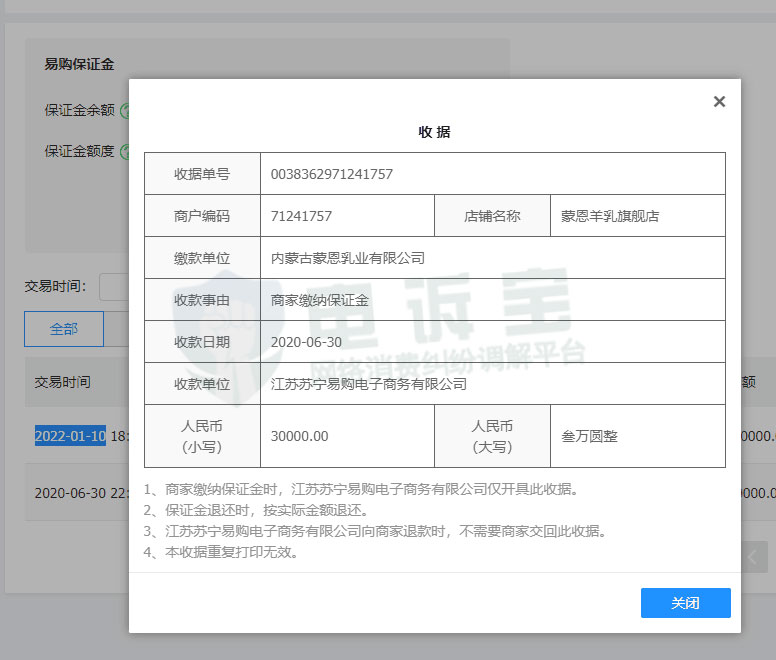Click note 3 about 不需要商家交回此收据
776x660 pixels.
pos(375,531)
